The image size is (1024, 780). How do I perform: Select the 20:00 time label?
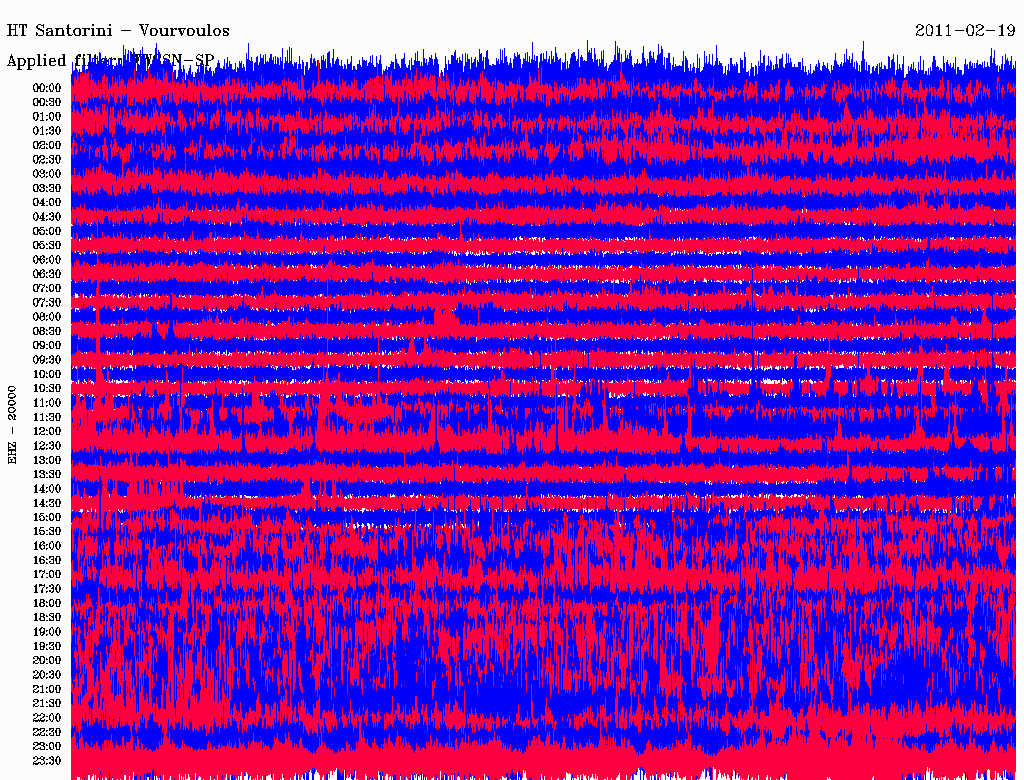47,661
